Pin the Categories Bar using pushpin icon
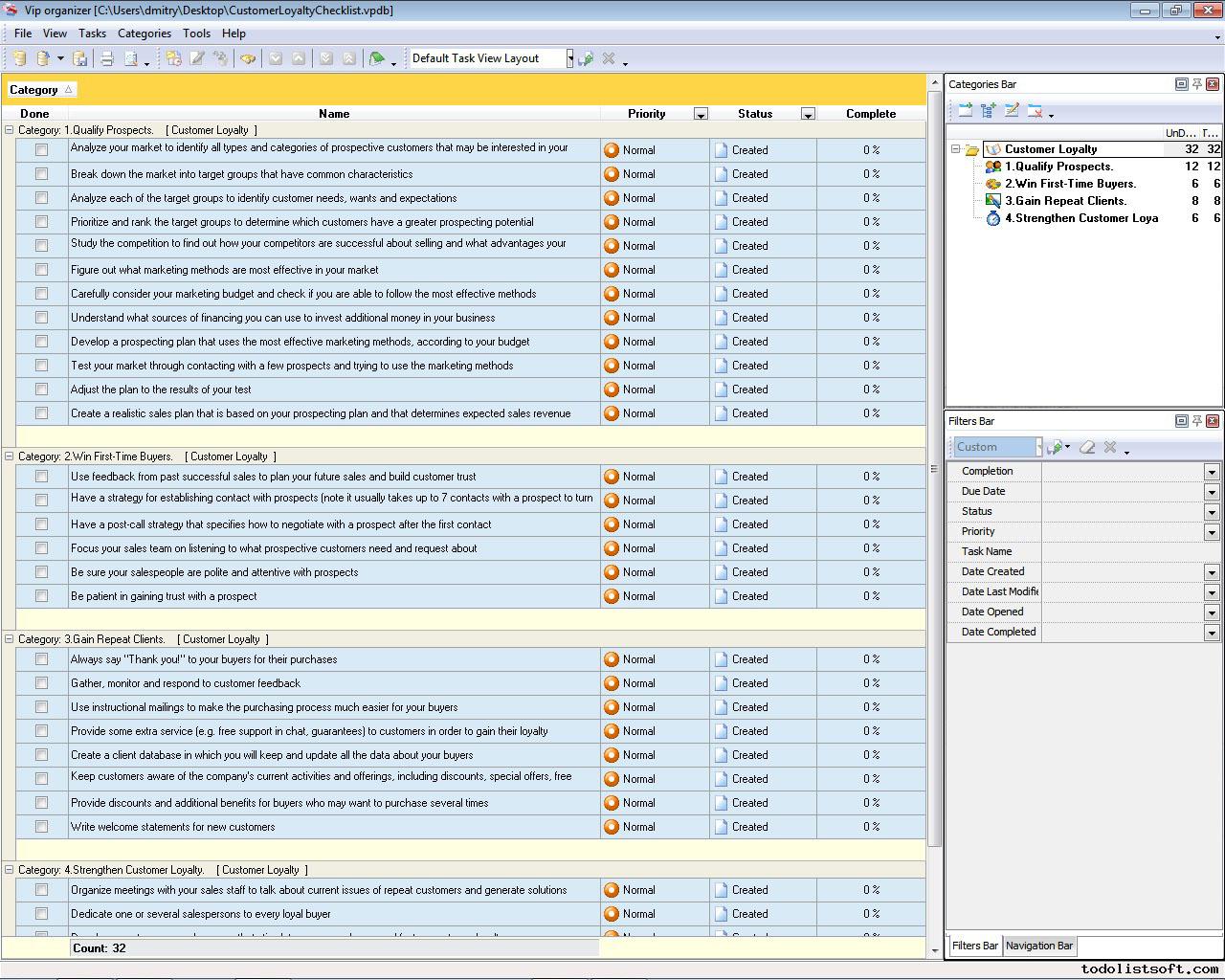Image resolution: width=1225 pixels, height=980 pixels. 1196,84
